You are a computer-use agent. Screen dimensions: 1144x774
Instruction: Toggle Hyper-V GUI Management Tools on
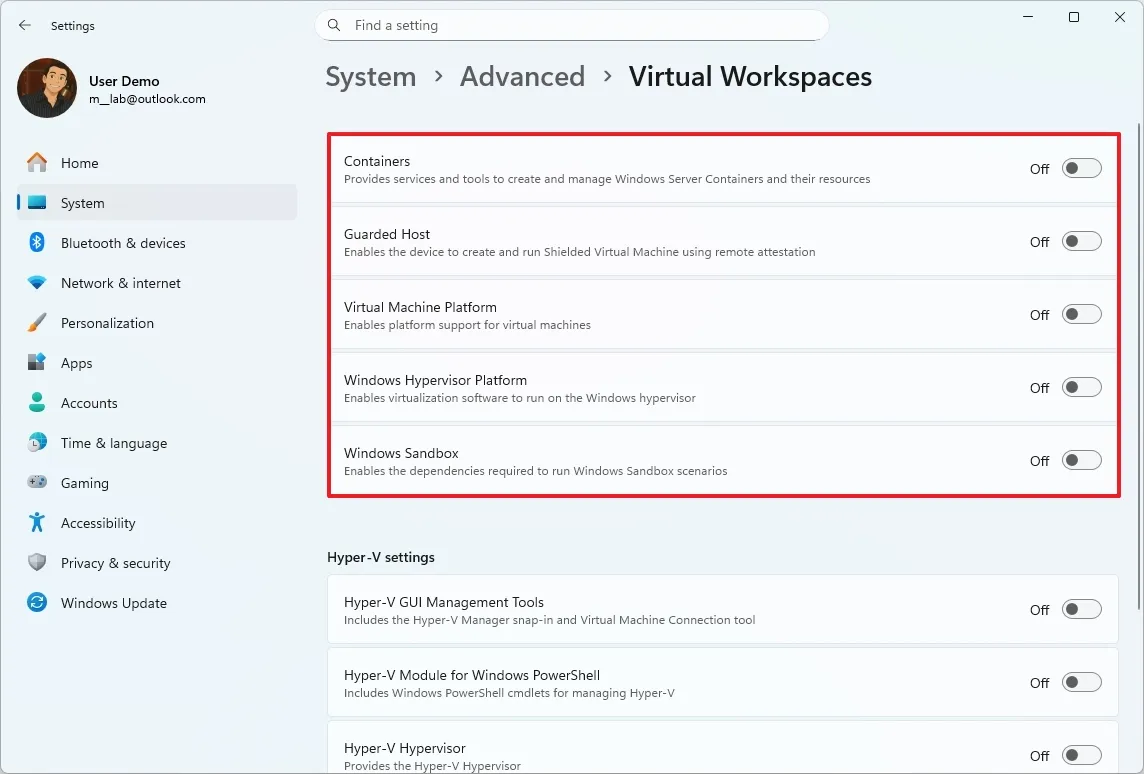pyautogui.click(x=1081, y=609)
